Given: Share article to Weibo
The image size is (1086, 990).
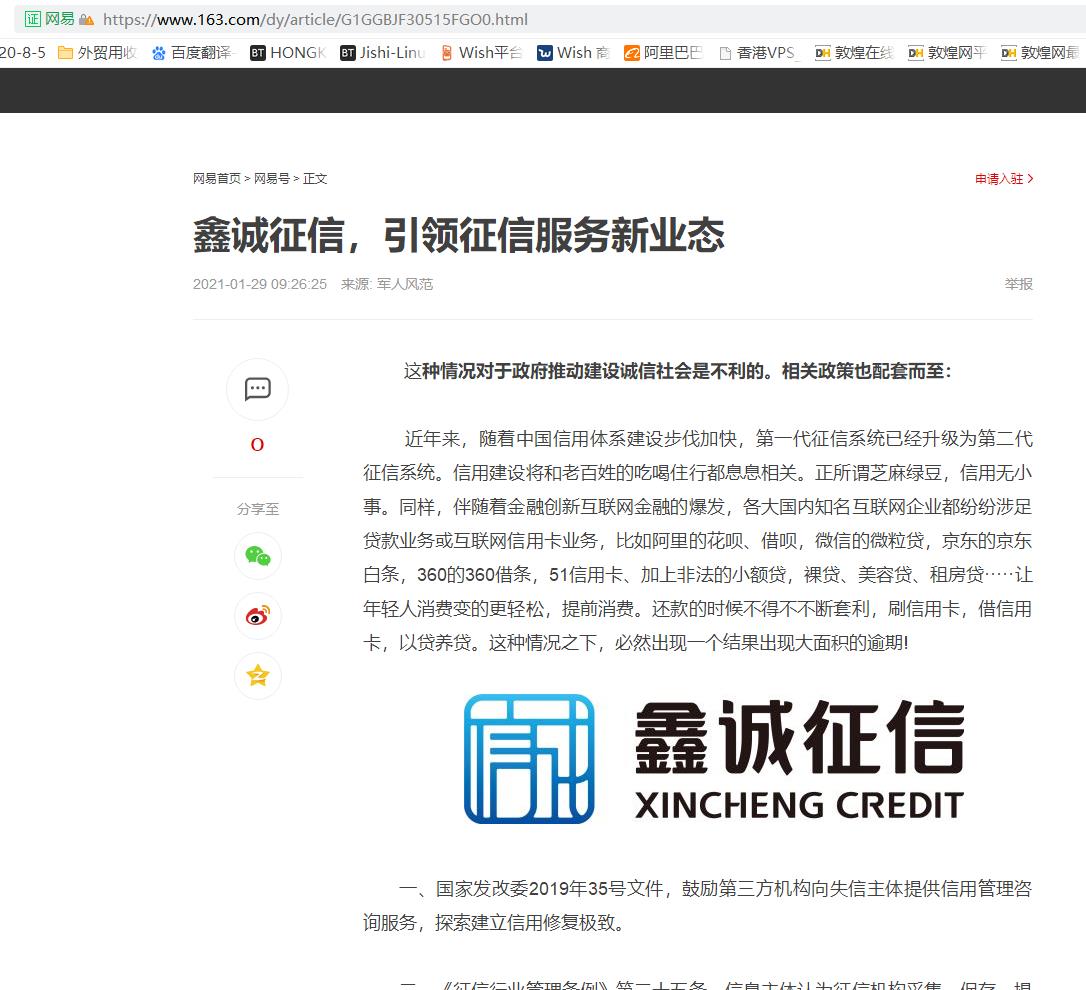Looking at the screenshot, I should pyautogui.click(x=258, y=615).
